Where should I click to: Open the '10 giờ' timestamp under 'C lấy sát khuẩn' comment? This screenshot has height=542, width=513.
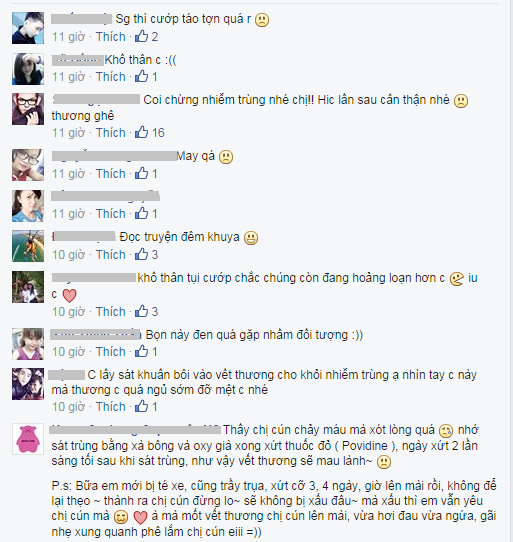click(68, 407)
